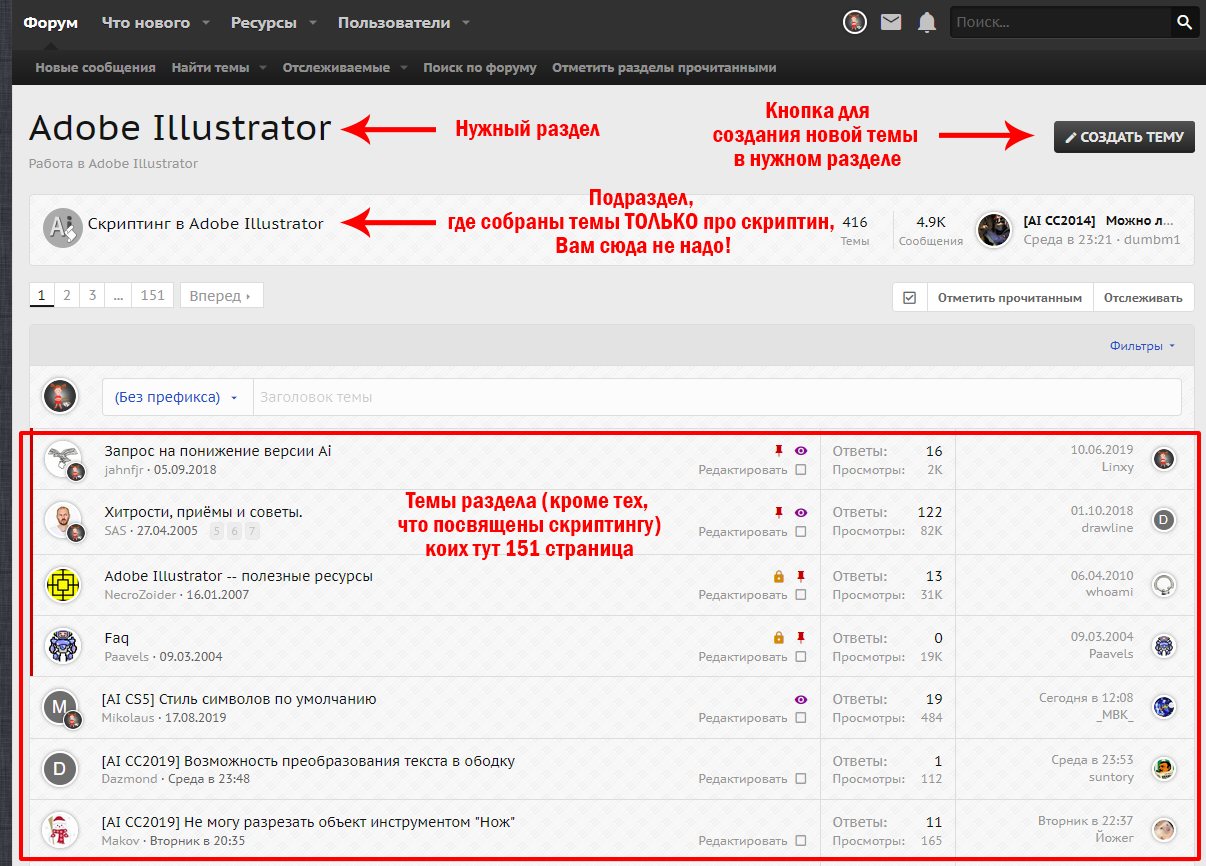This screenshot has height=866, width=1206.
Task: Click 'Редактировать' on the Faq thread
Action: (x=743, y=657)
